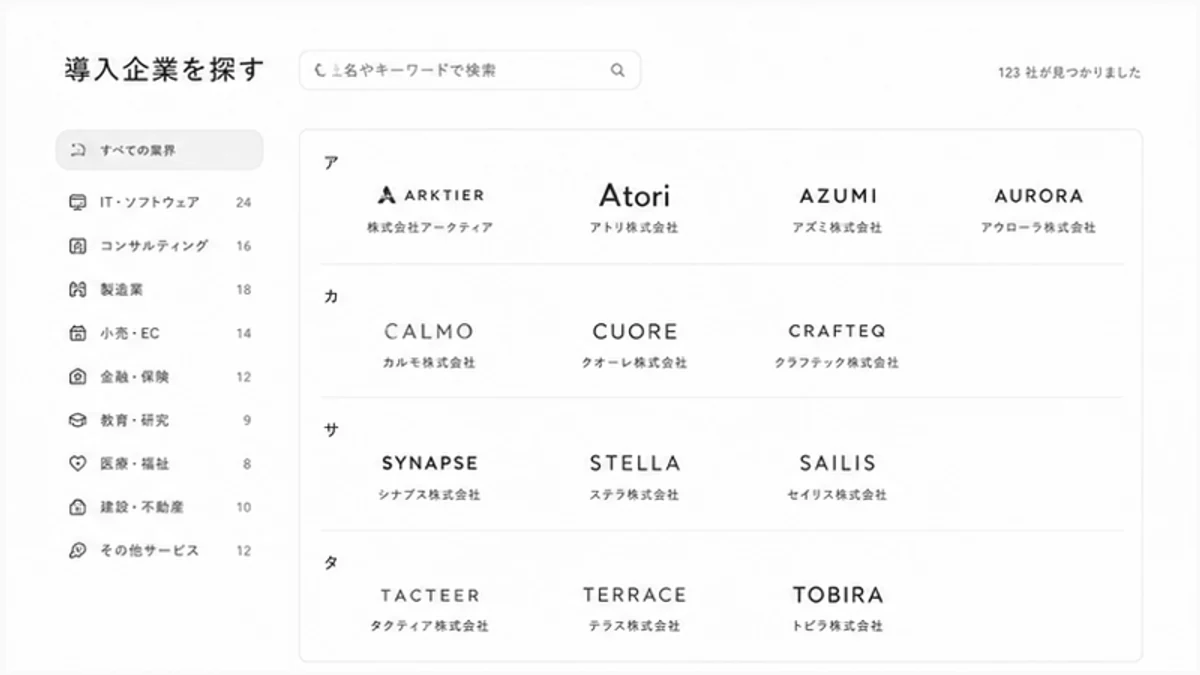Open the CRAFTEQ company card
This screenshot has width=1200, height=675.
pyautogui.click(x=837, y=343)
